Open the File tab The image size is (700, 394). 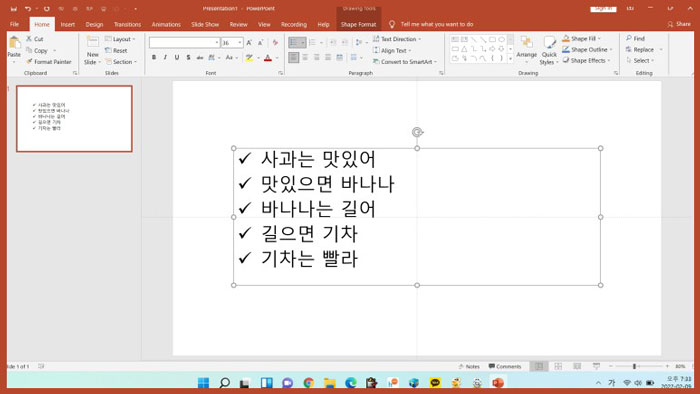pyautogui.click(x=14, y=24)
